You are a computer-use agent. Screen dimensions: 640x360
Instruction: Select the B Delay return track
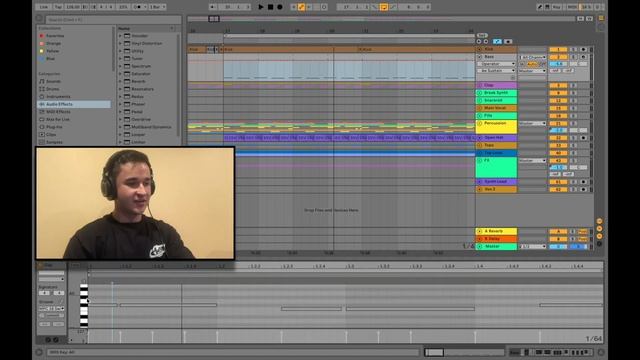pyautogui.click(x=496, y=239)
